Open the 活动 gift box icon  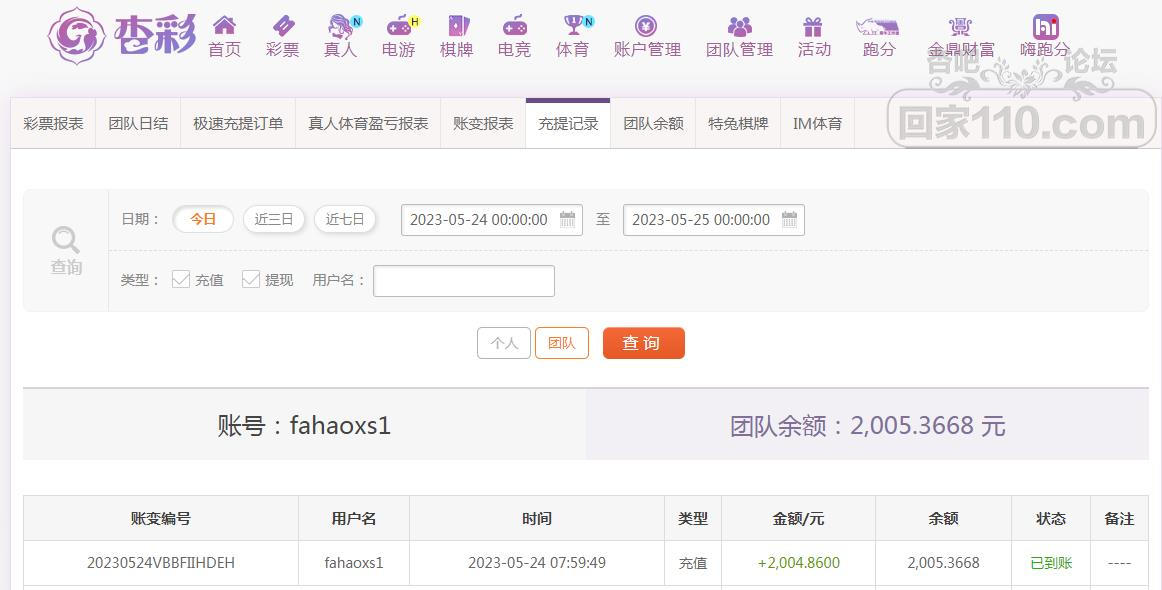(x=813, y=26)
